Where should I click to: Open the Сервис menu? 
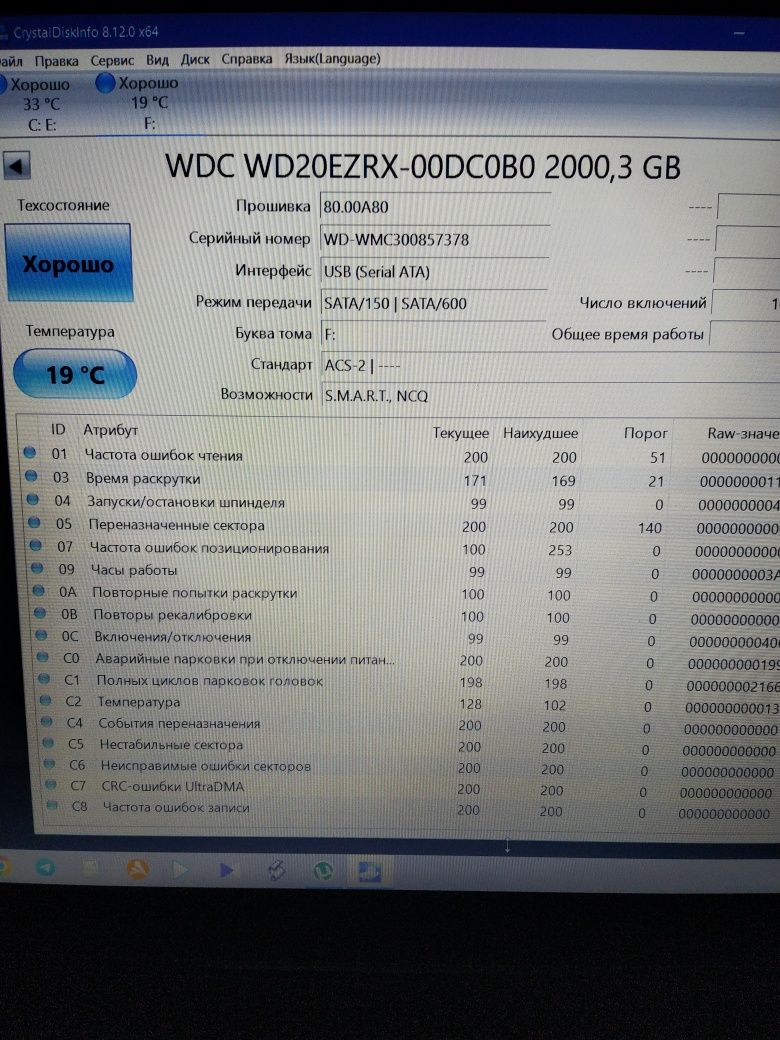coord(112,60)
